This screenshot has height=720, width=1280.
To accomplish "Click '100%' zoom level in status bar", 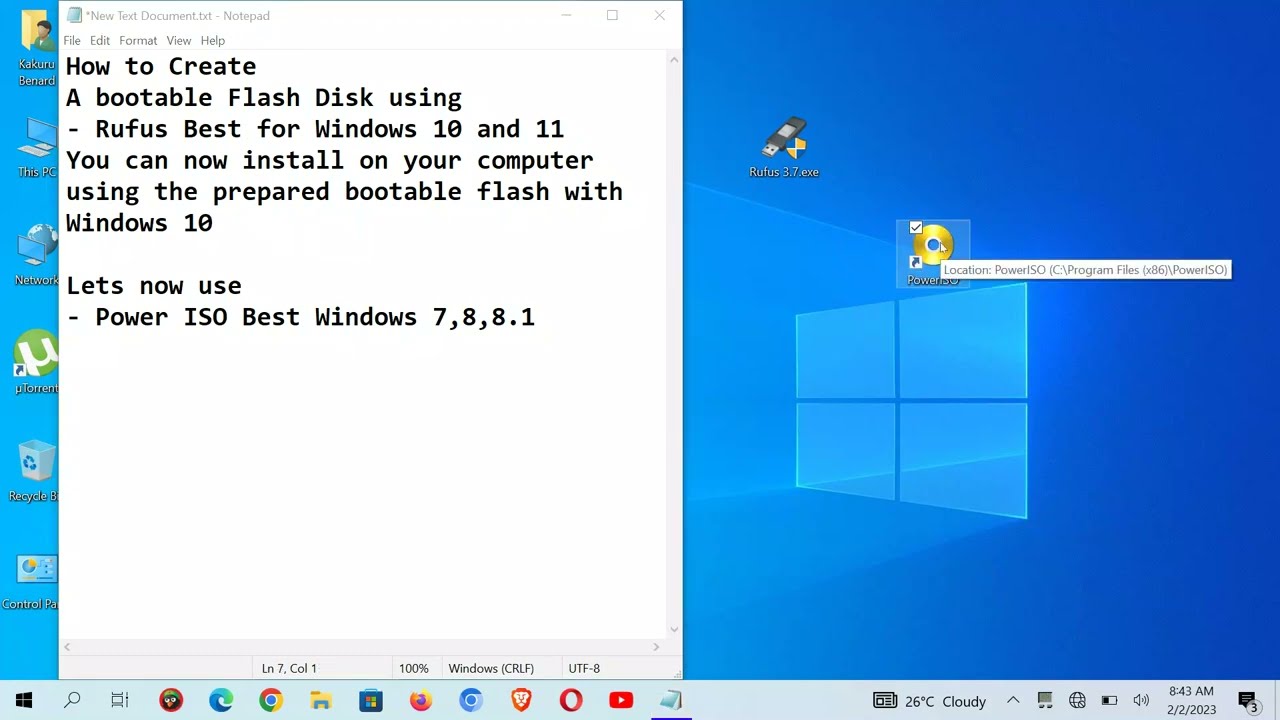I will 413,668.
